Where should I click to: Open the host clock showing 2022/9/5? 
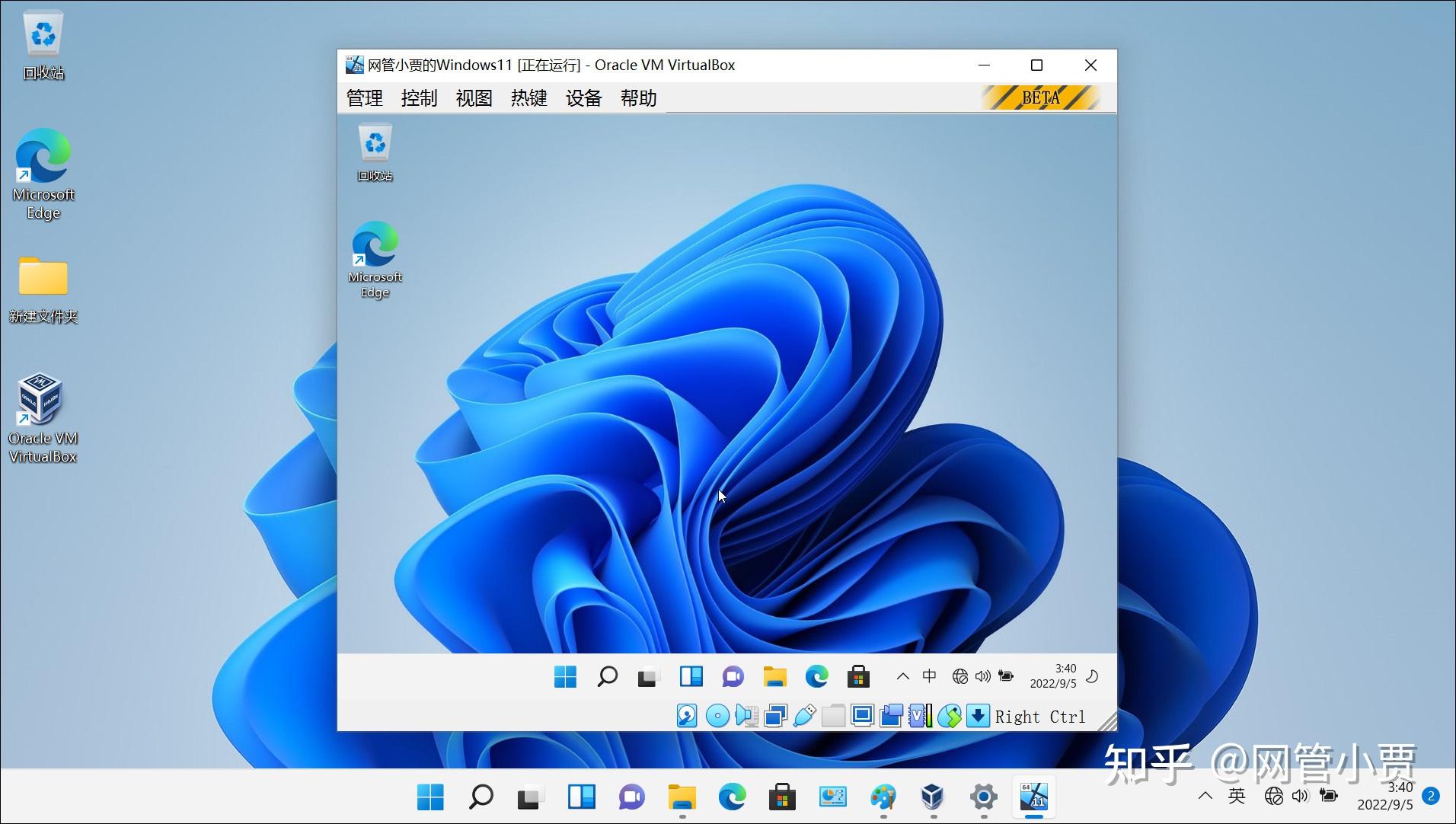tap(1385, 796)
